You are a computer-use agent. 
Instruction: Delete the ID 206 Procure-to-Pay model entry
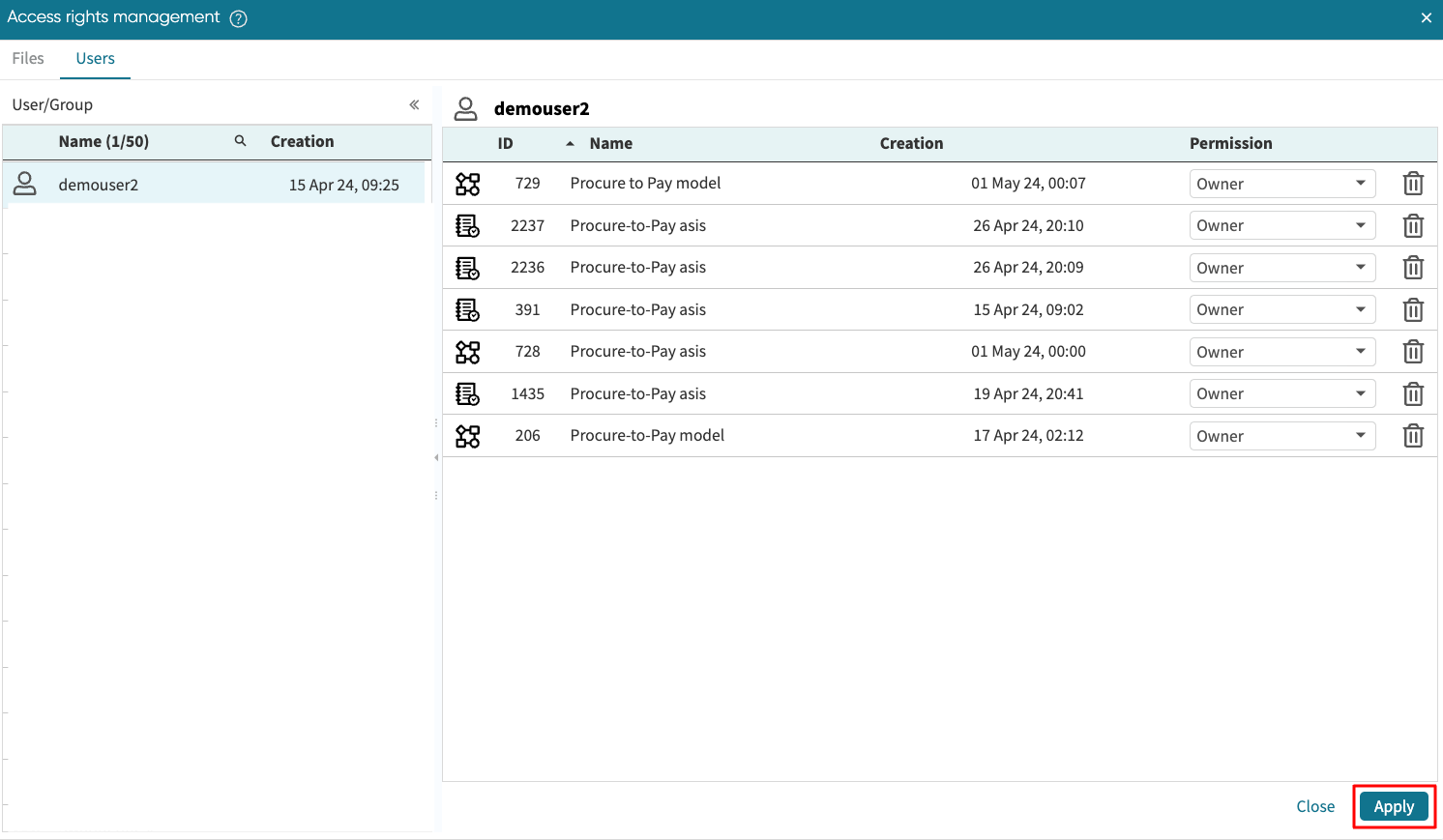tap(1413, 436)
